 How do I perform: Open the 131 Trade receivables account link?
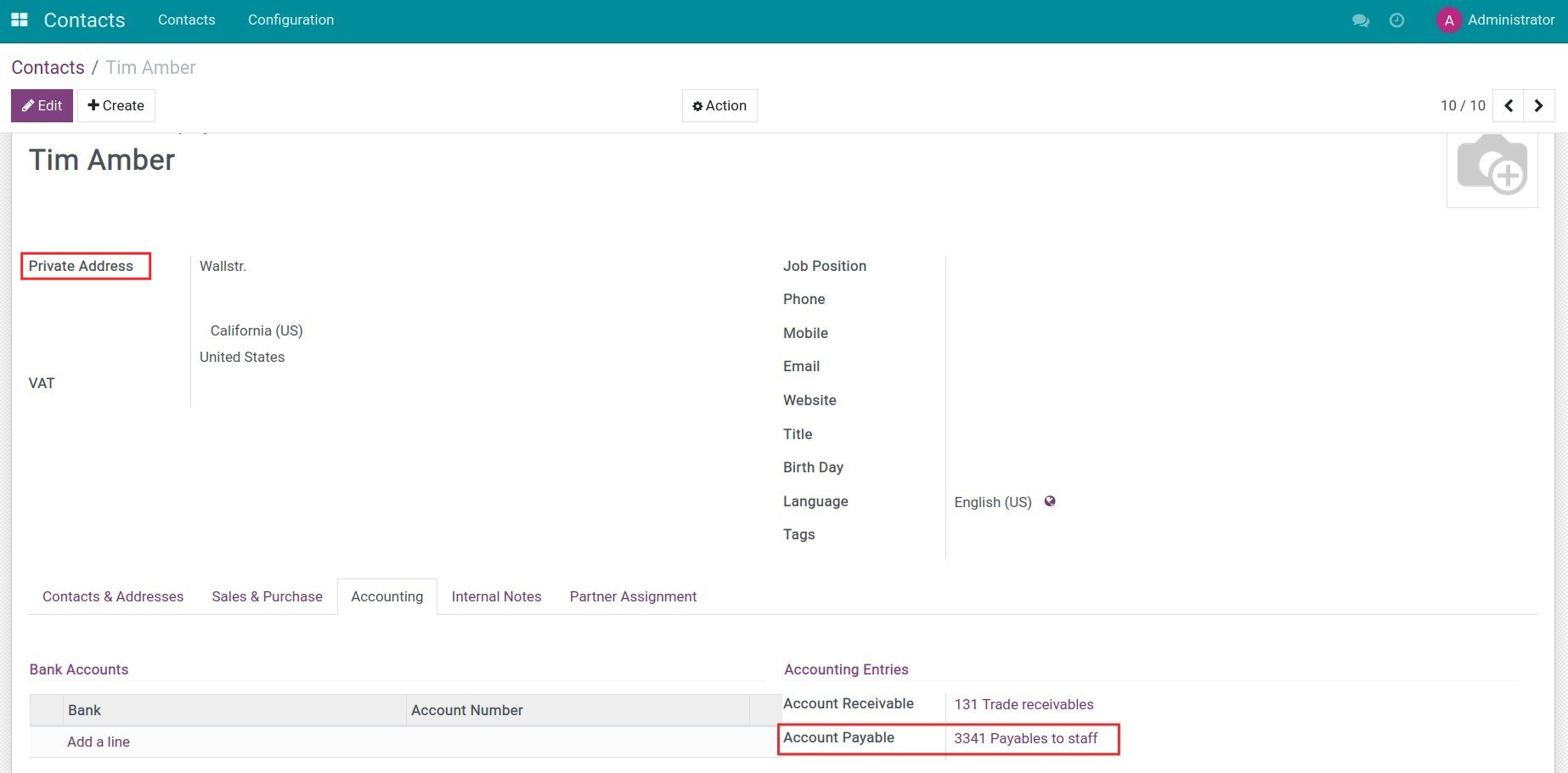pos(1024,704)
